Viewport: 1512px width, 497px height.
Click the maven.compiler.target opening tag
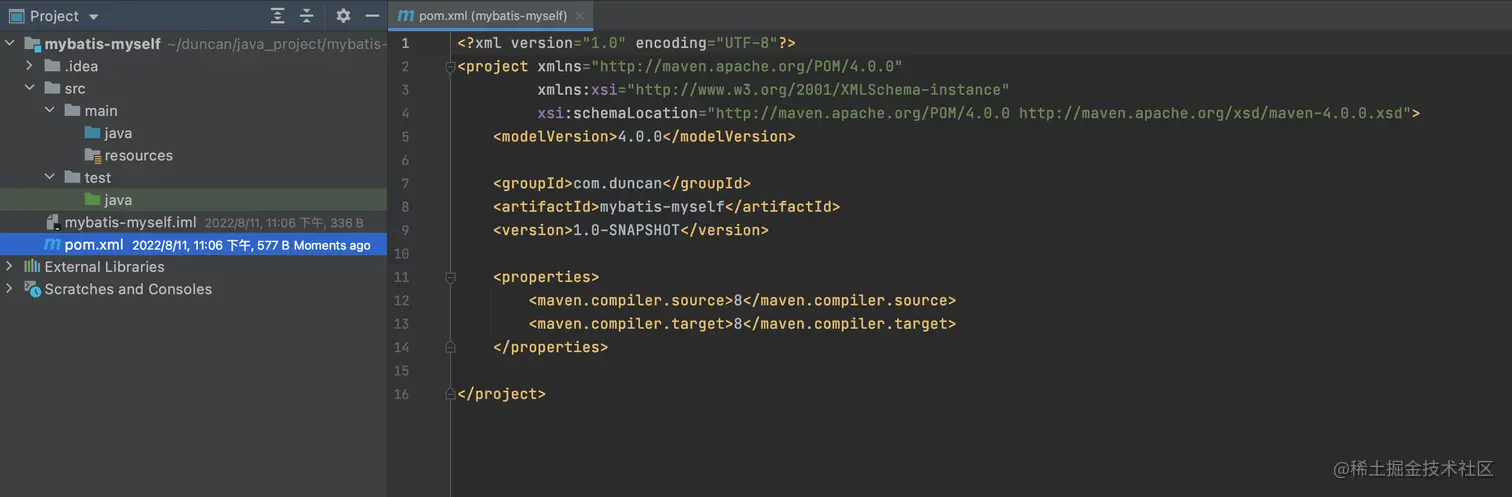(x=631, y=324)
